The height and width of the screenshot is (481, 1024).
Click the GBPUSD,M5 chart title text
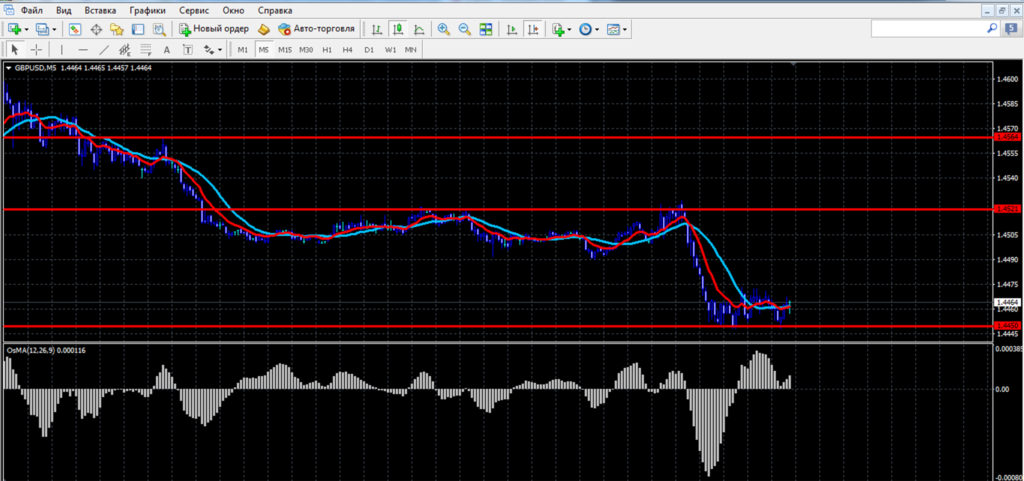[36, 67]
